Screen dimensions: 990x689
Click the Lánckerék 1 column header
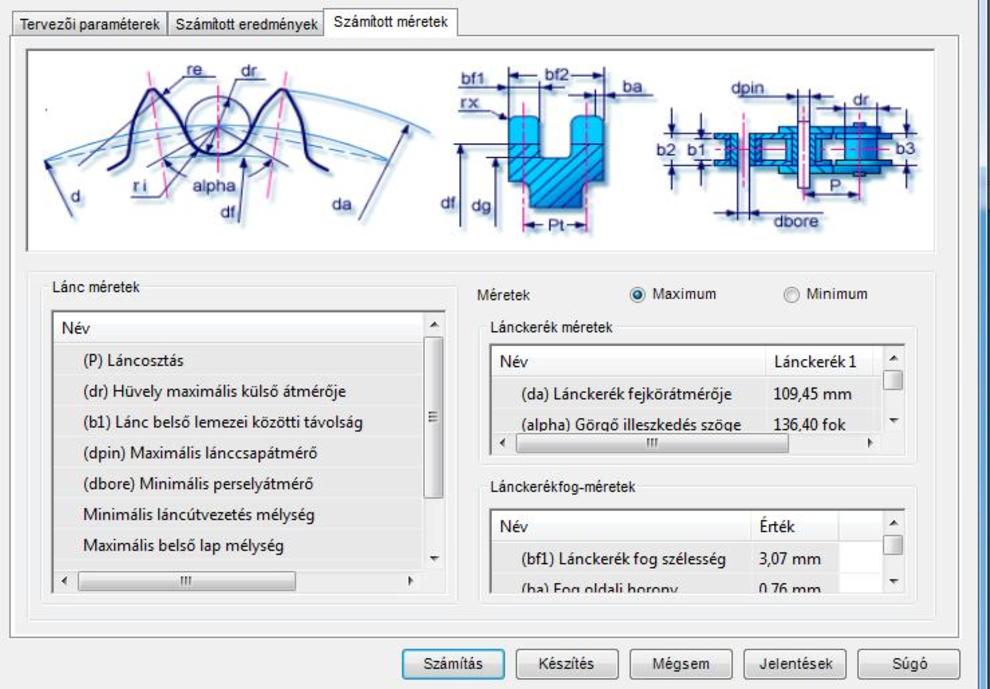click(x=815, y=361)
